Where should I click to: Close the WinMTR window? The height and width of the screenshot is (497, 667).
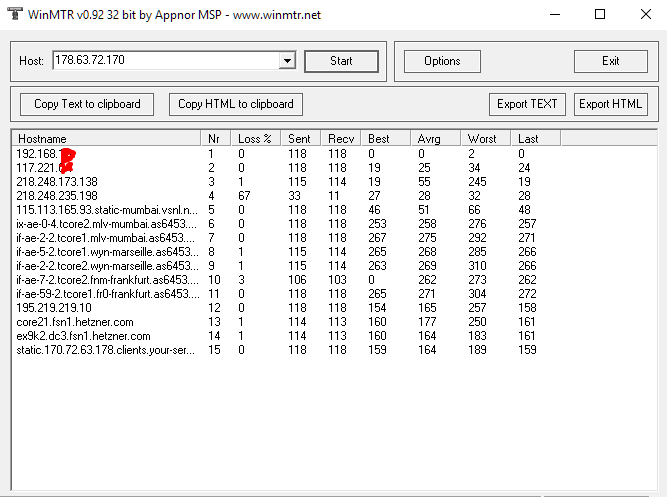(x=646, y=14)
